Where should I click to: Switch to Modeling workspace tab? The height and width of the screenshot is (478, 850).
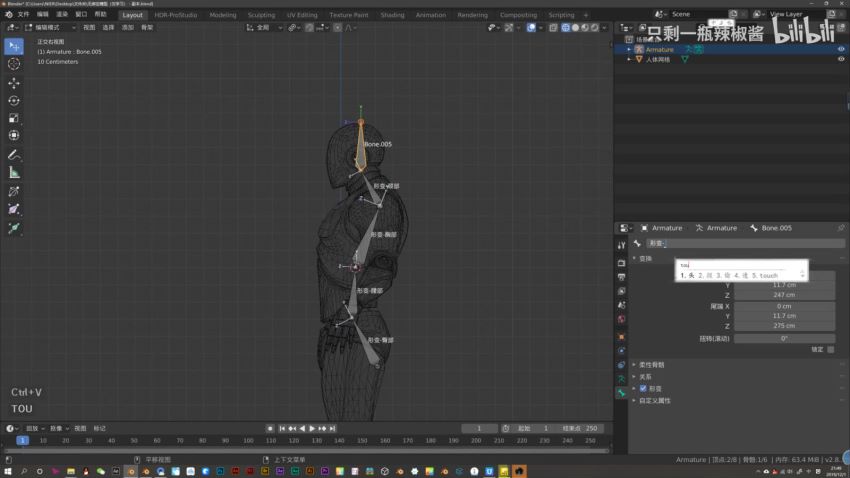223,15
